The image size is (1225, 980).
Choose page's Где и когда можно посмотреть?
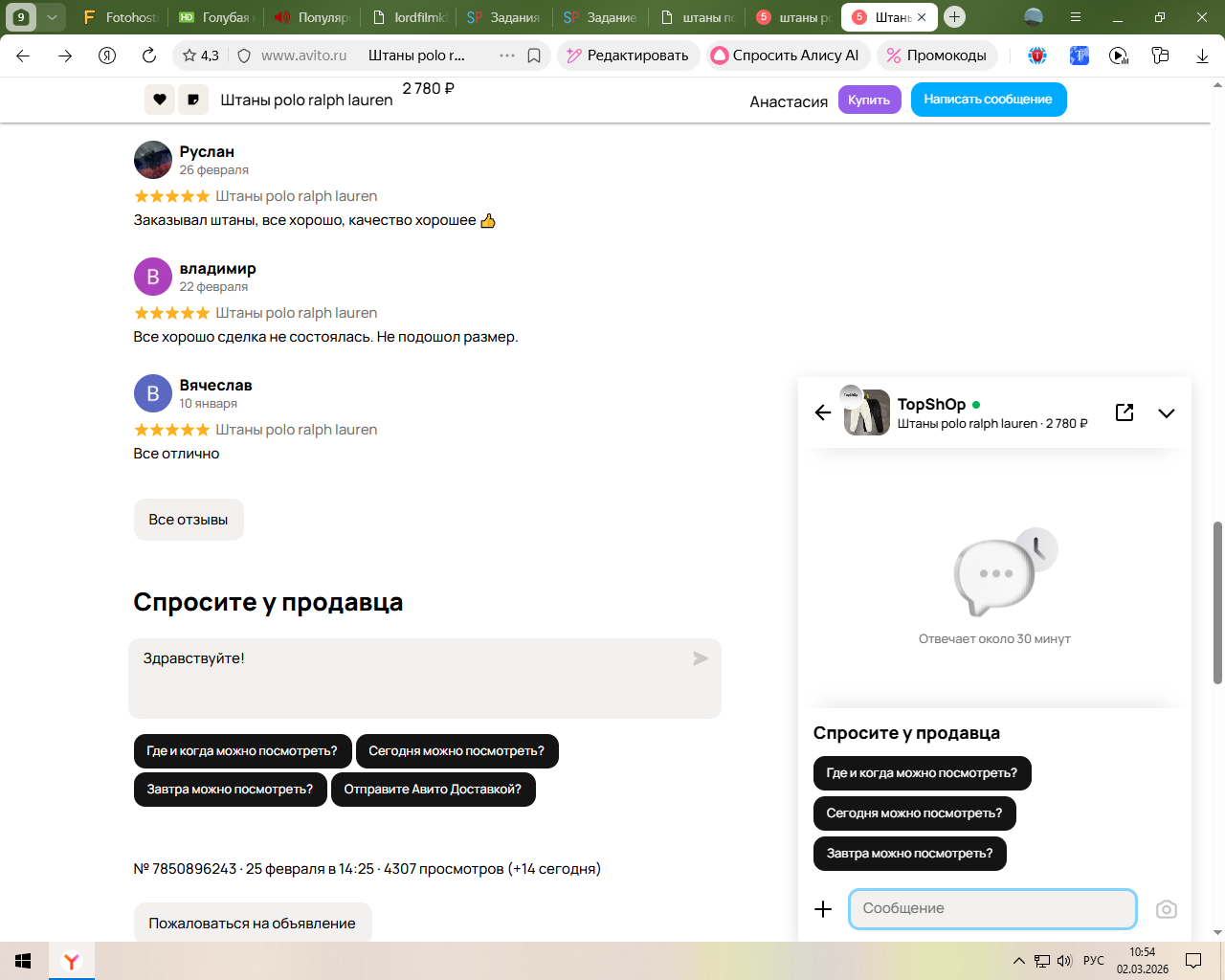(242, 751)
